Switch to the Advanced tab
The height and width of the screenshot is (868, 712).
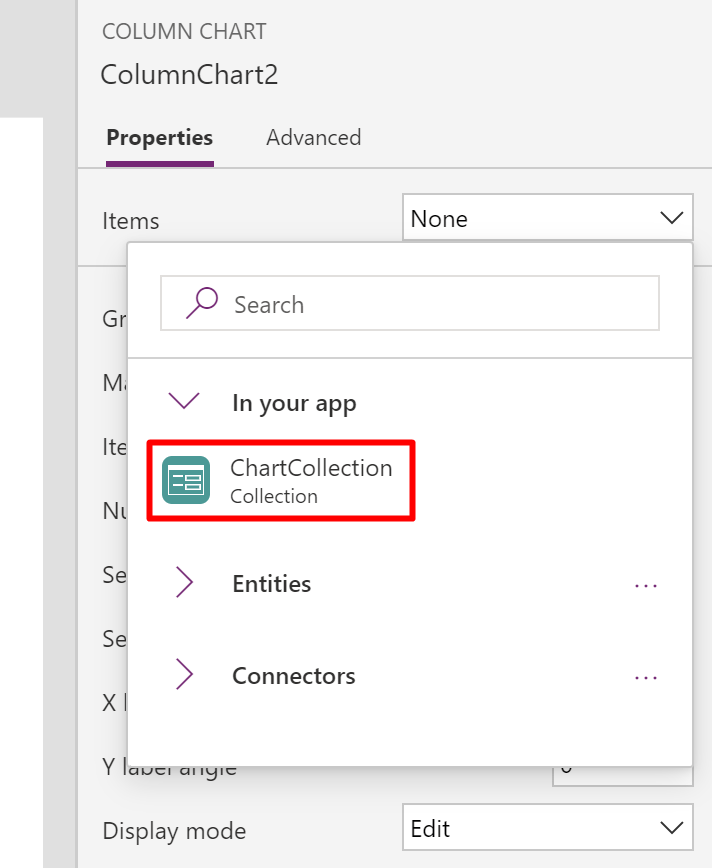click(x=313, y=138)
